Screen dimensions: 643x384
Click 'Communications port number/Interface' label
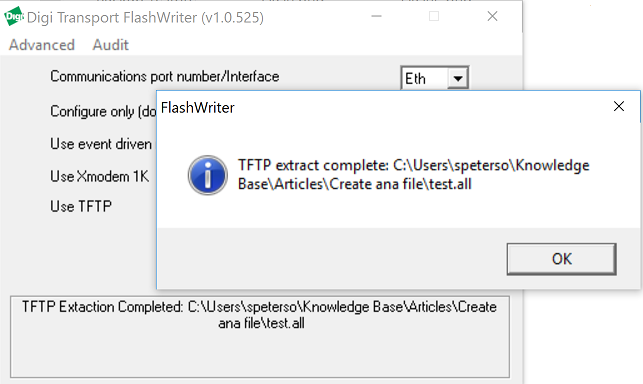click(164, 76)
